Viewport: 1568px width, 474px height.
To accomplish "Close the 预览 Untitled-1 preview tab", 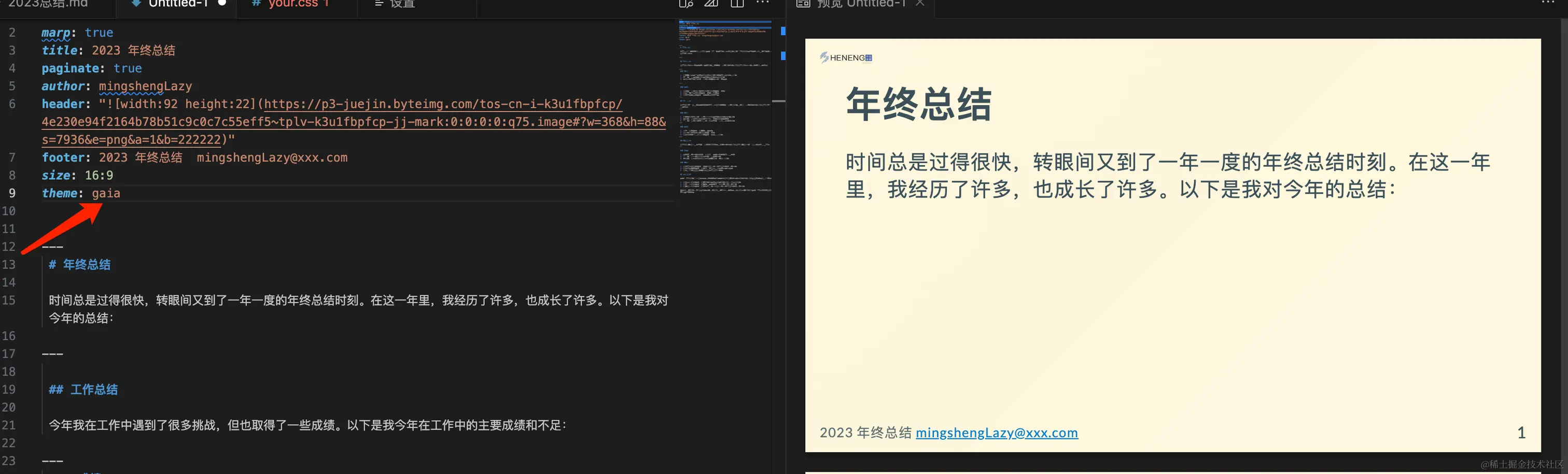I will pos(920,3).
